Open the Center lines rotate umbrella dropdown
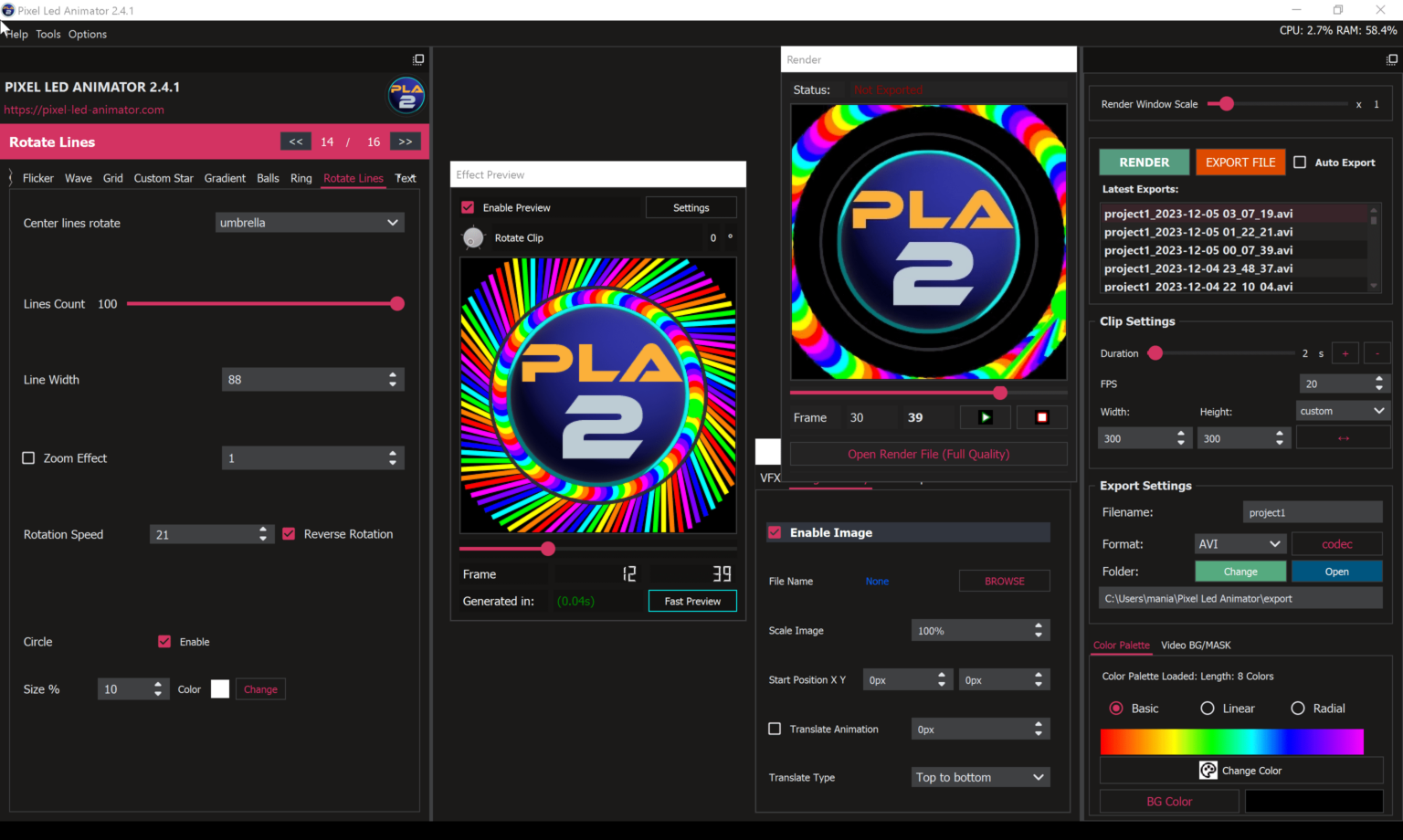1403x840 pixels. click(x=310, y=222)
